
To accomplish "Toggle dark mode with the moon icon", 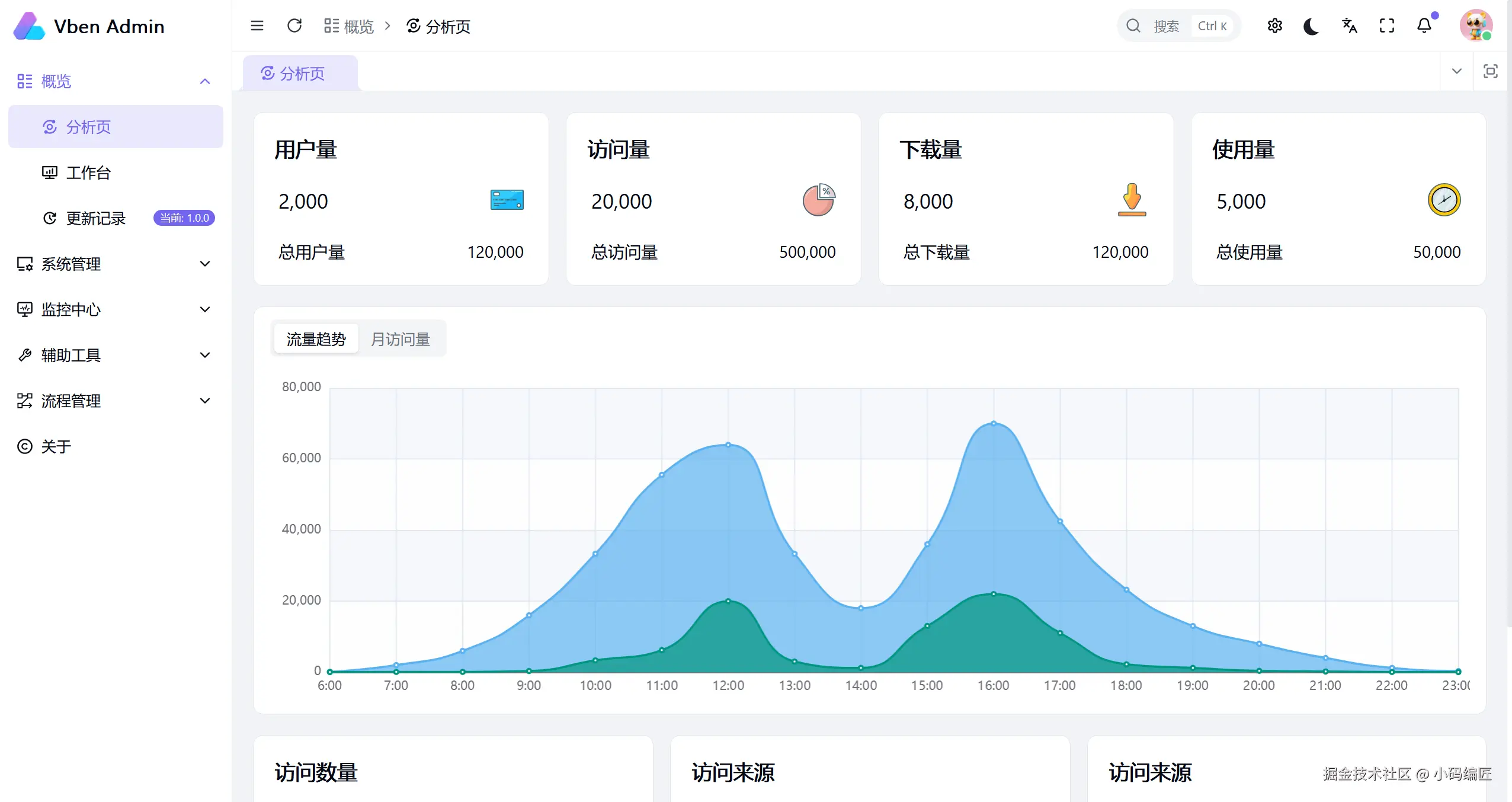I will tap(1311, 26).
